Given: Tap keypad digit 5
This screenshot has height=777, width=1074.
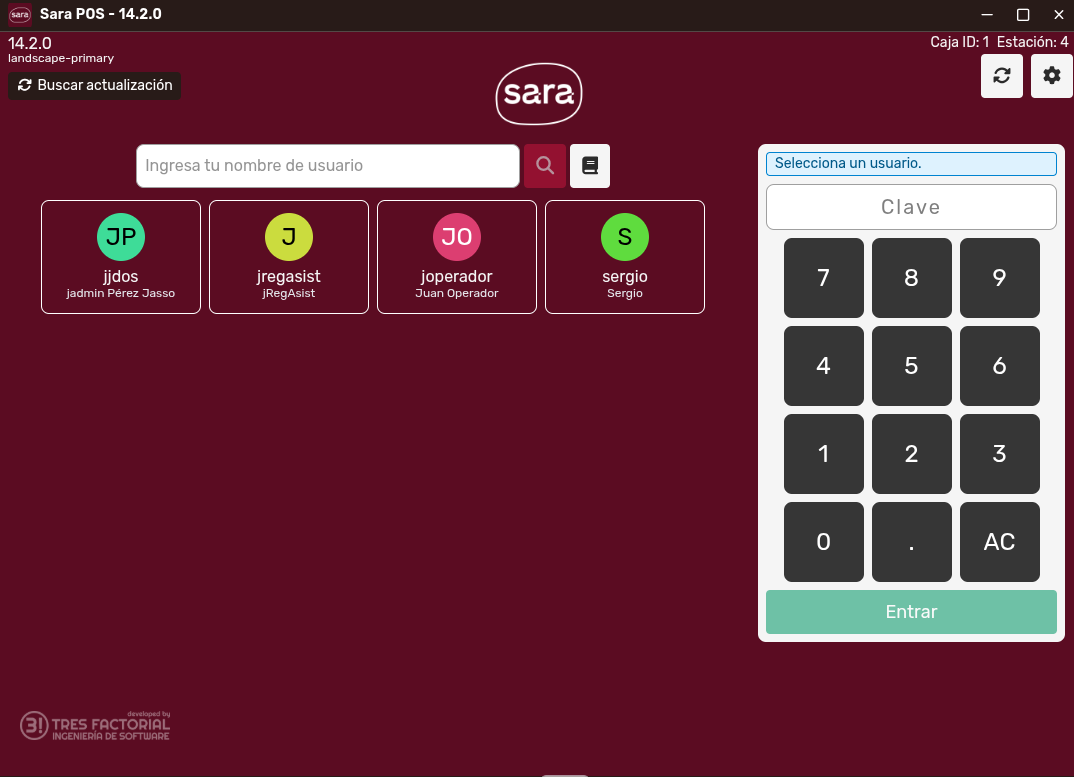Looking at the screenshot, I should 912,366.
